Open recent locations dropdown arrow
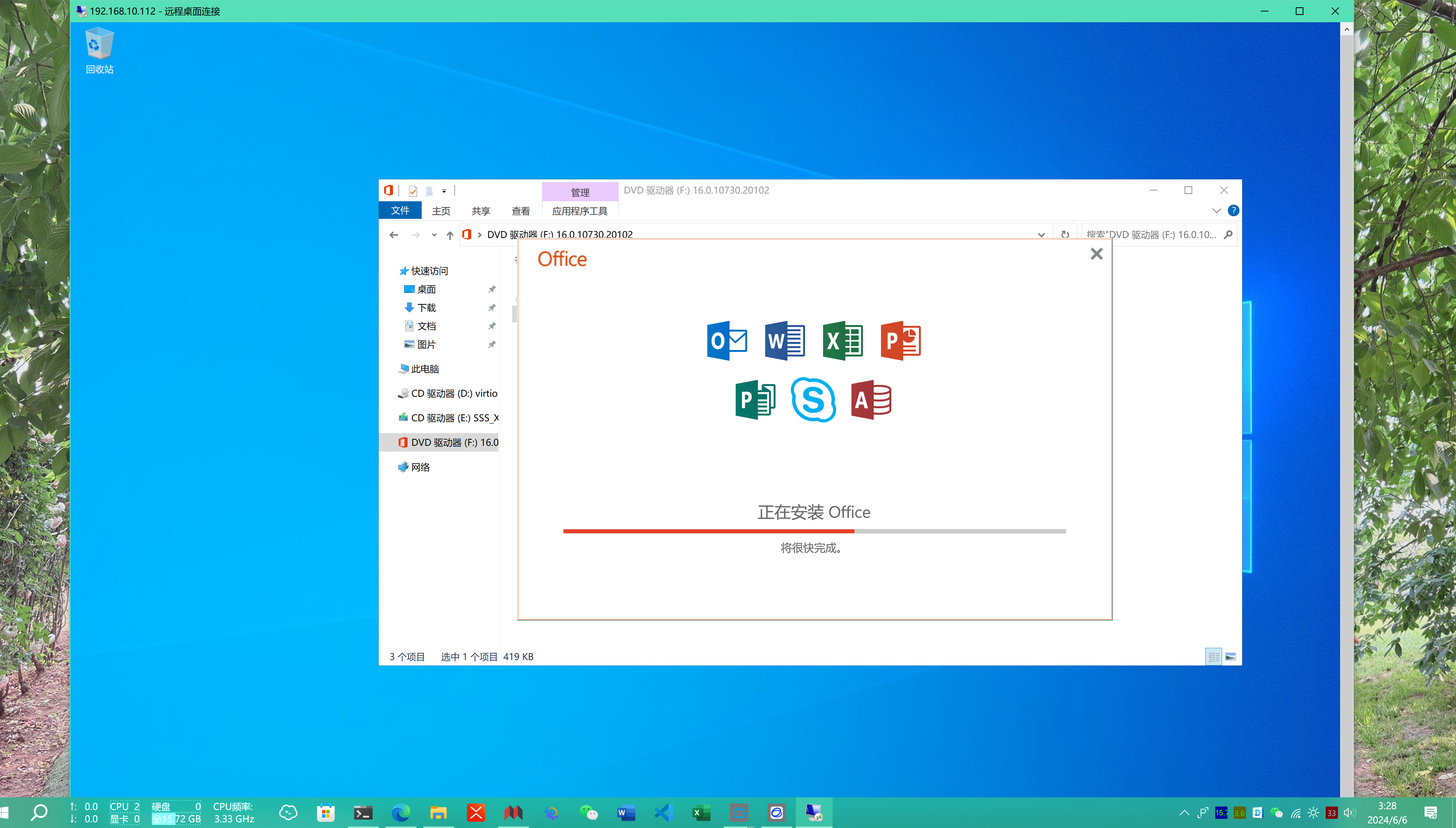 pyautogui.click(x=434, y=235)
